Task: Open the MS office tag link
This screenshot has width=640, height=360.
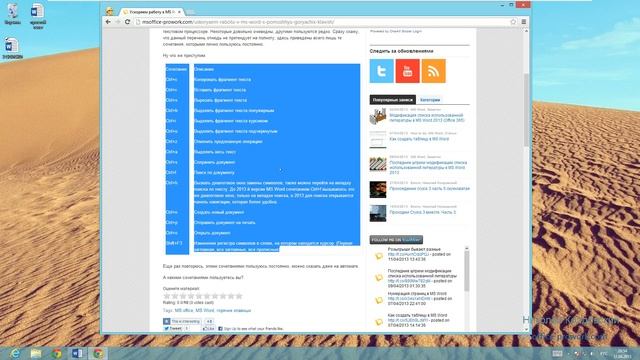Action: tap(184, 311)
